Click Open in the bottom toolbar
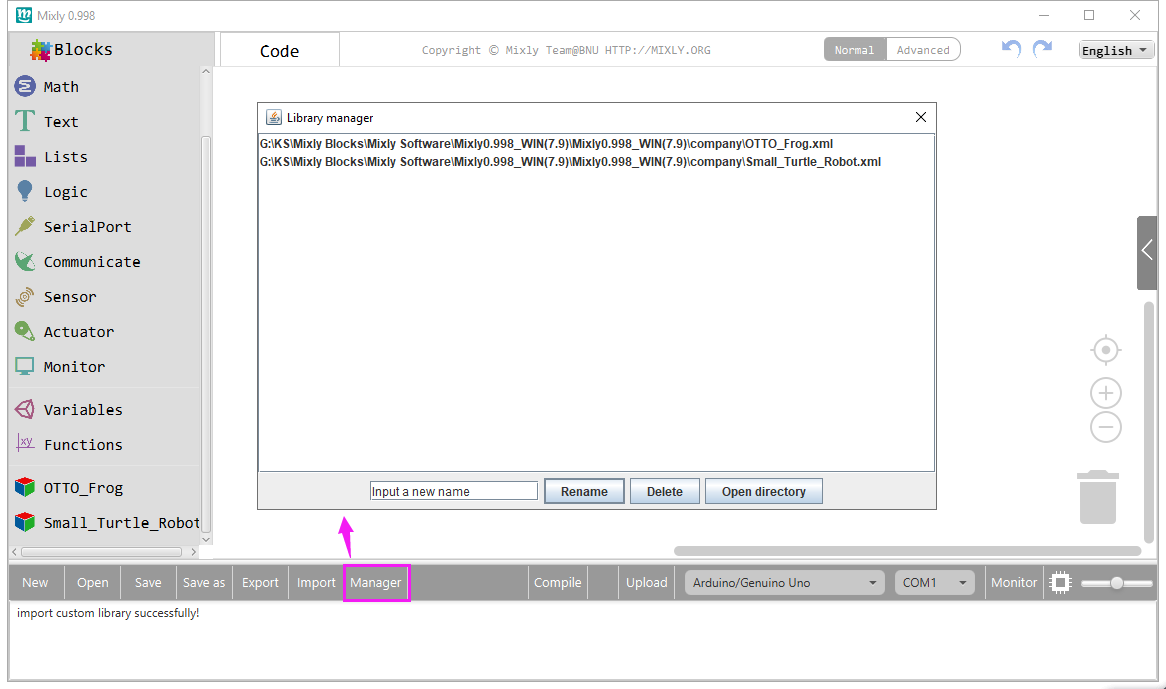 93,583
